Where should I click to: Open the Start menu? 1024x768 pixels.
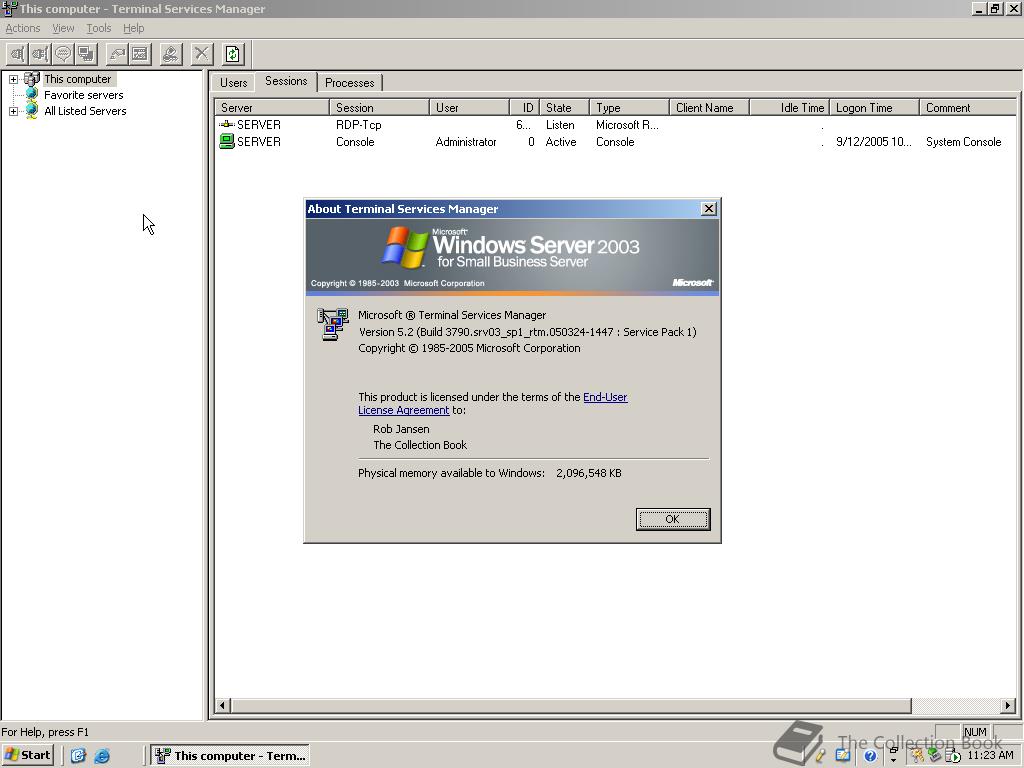[27, 755]
